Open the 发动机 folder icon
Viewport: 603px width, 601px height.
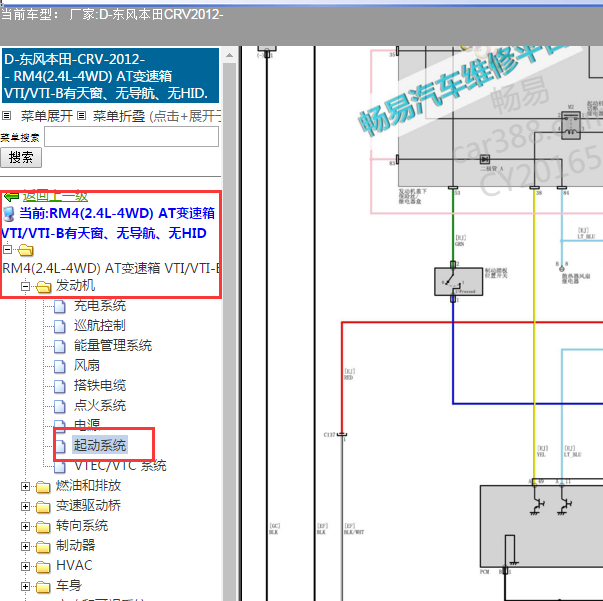click(x=43, y=286)
